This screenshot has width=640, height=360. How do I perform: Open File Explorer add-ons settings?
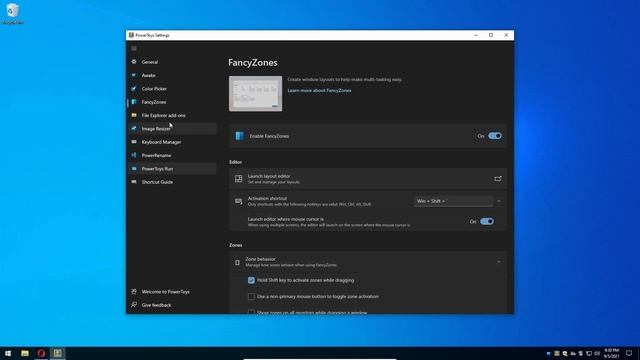coord(172,116)
